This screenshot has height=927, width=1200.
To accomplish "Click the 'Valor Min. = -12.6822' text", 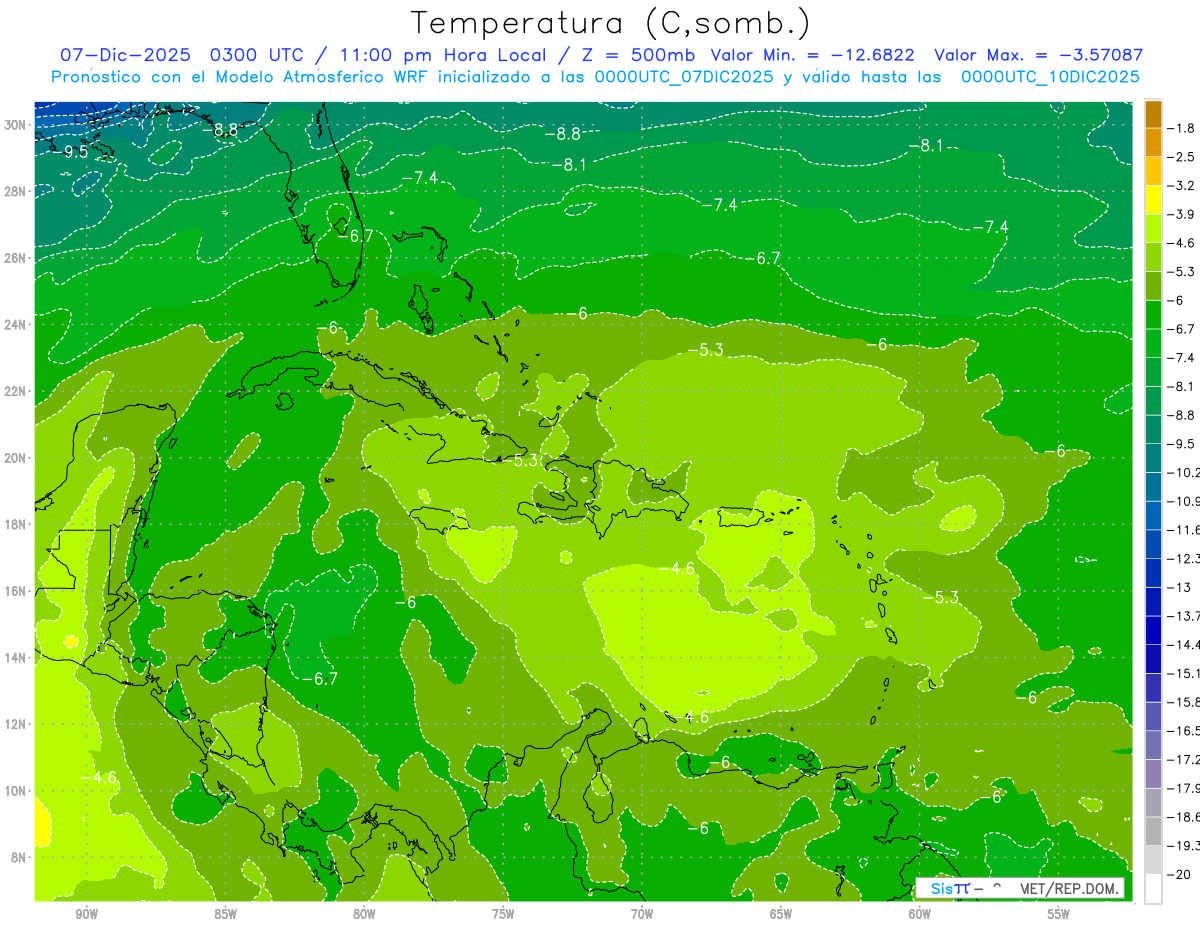I will pyautogui.click(x=812, y=55).
